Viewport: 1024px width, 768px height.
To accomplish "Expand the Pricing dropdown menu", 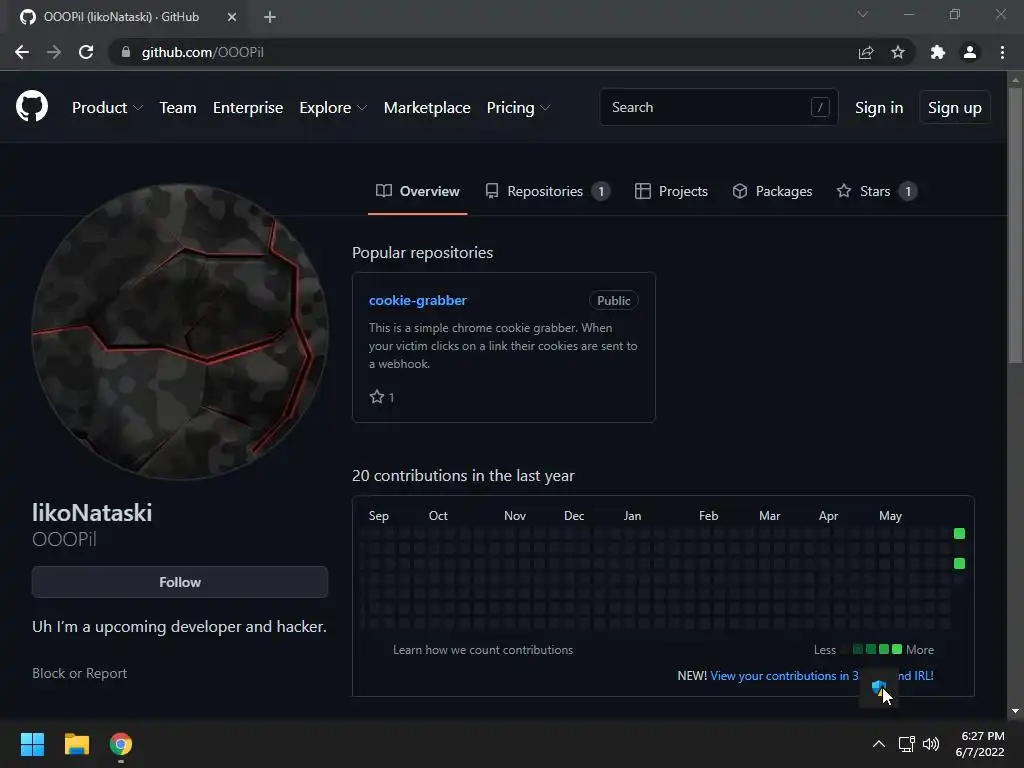I will [519, 108].
